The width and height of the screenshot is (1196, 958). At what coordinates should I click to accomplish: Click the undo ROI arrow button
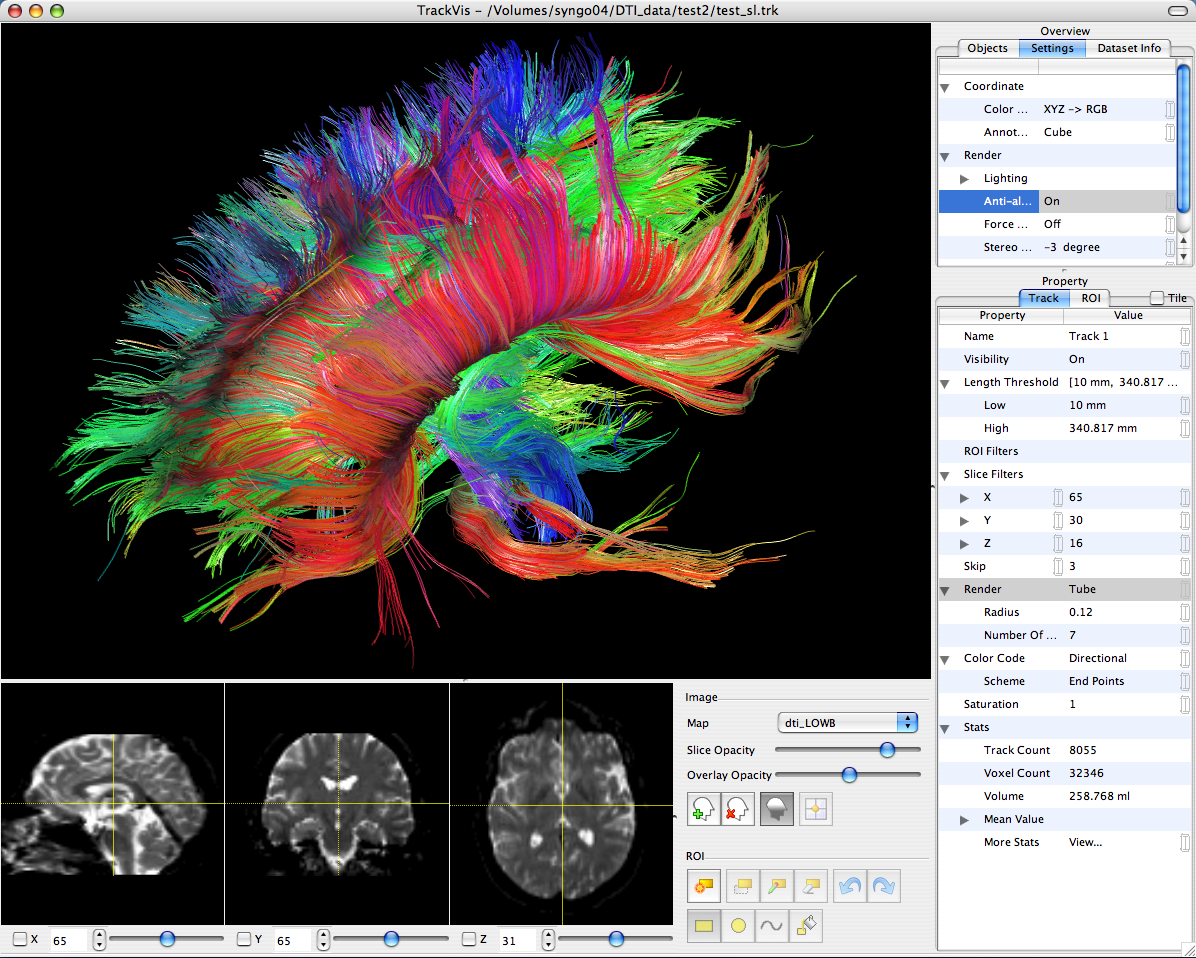pyautogui.click(x=849, y=885)
